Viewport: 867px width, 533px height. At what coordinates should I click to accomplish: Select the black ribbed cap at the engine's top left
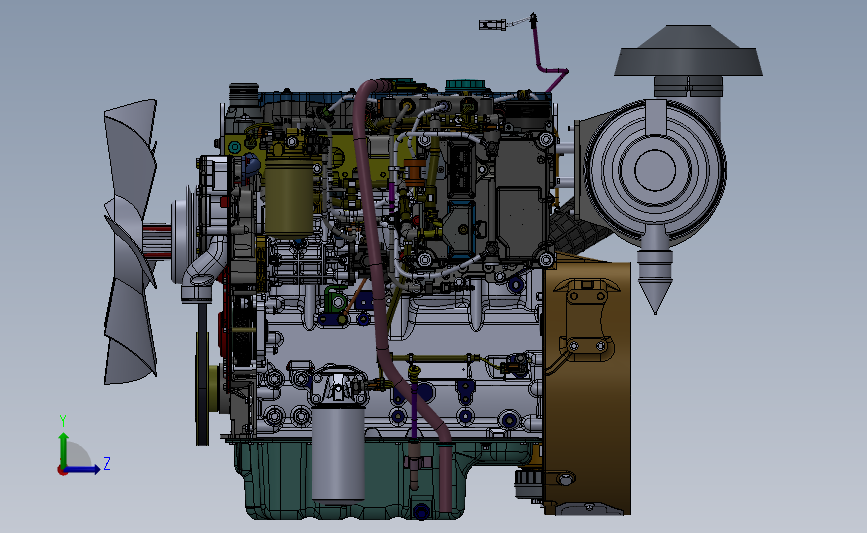pyautogui.click(x=244, y=94)
